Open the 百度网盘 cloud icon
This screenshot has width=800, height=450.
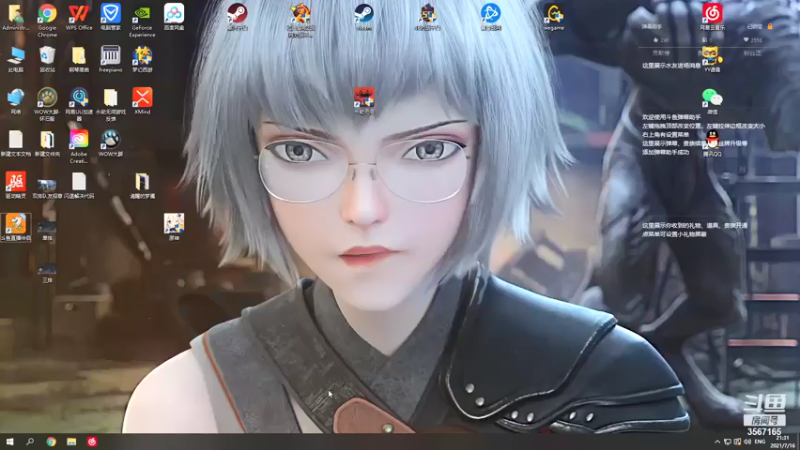tap(174, 17)
